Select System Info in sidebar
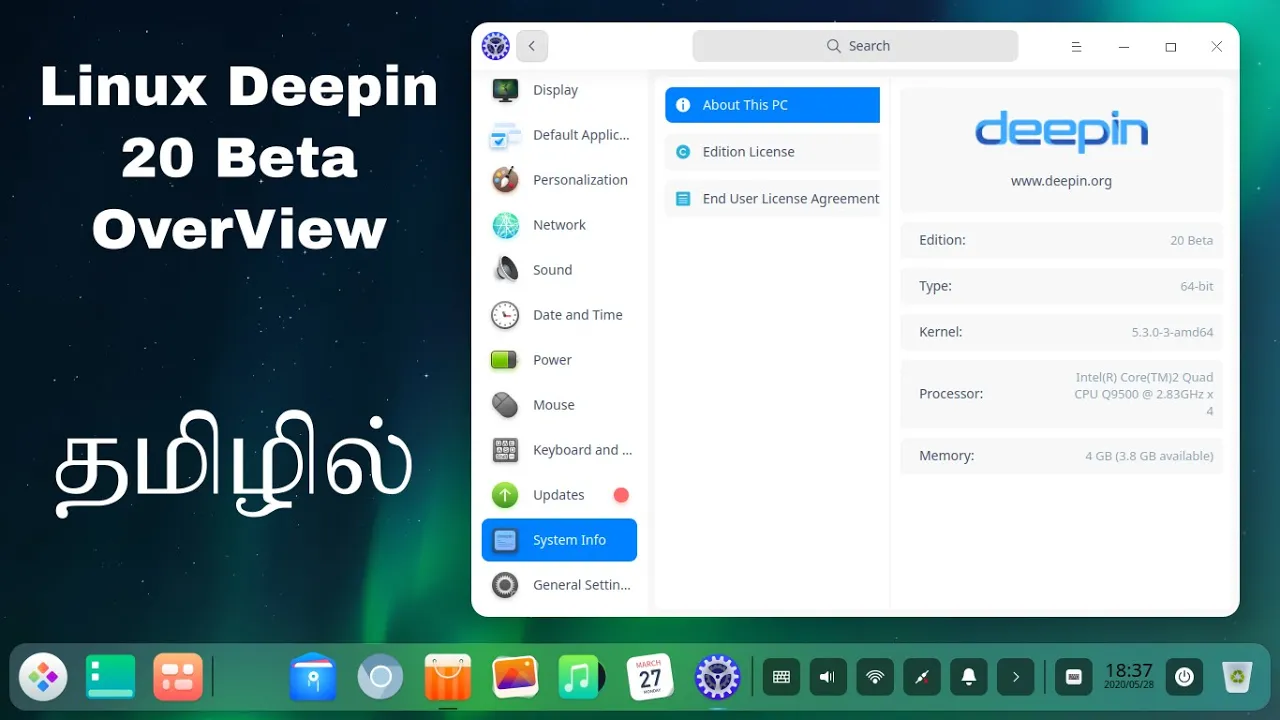This screenshot has height=720, width=1280. coord(559,540)
